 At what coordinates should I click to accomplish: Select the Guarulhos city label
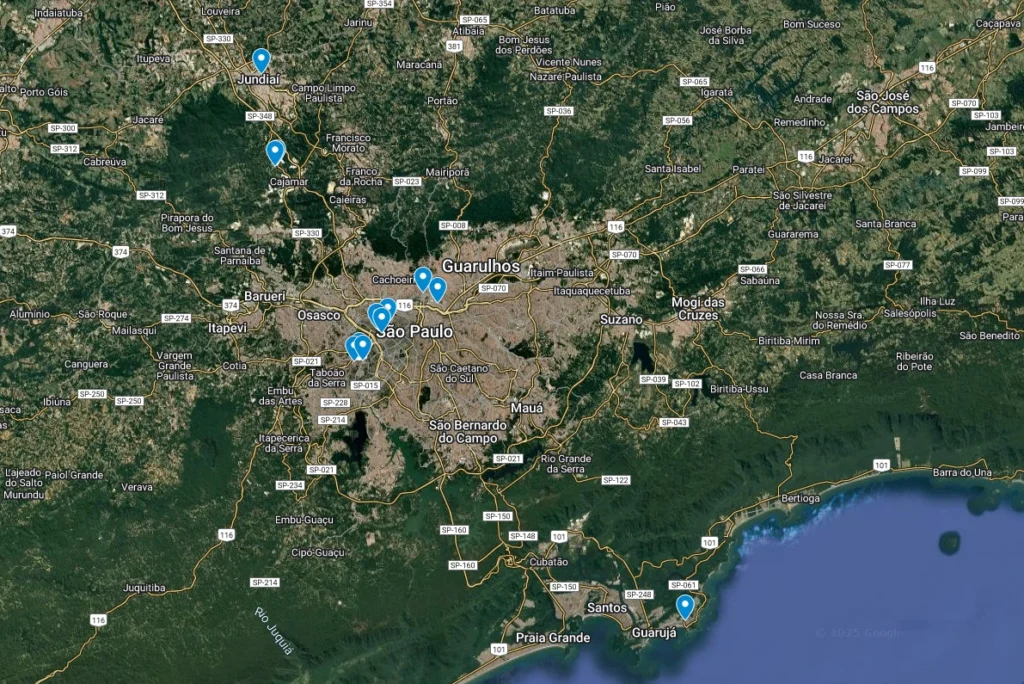click(x=480, y=266)
